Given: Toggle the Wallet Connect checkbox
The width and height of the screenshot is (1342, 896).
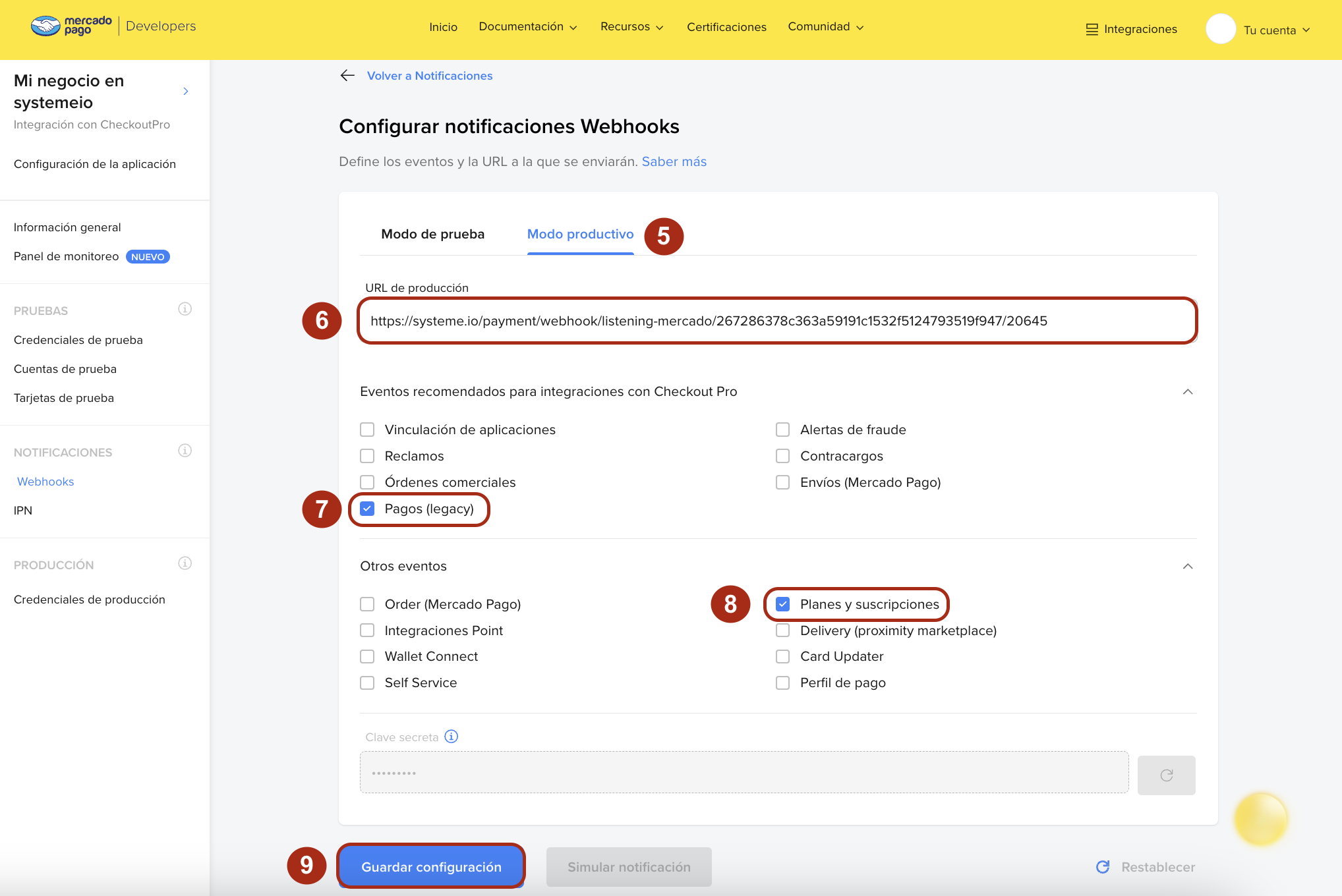Looking at the screenshot, I should click(367, 656).
